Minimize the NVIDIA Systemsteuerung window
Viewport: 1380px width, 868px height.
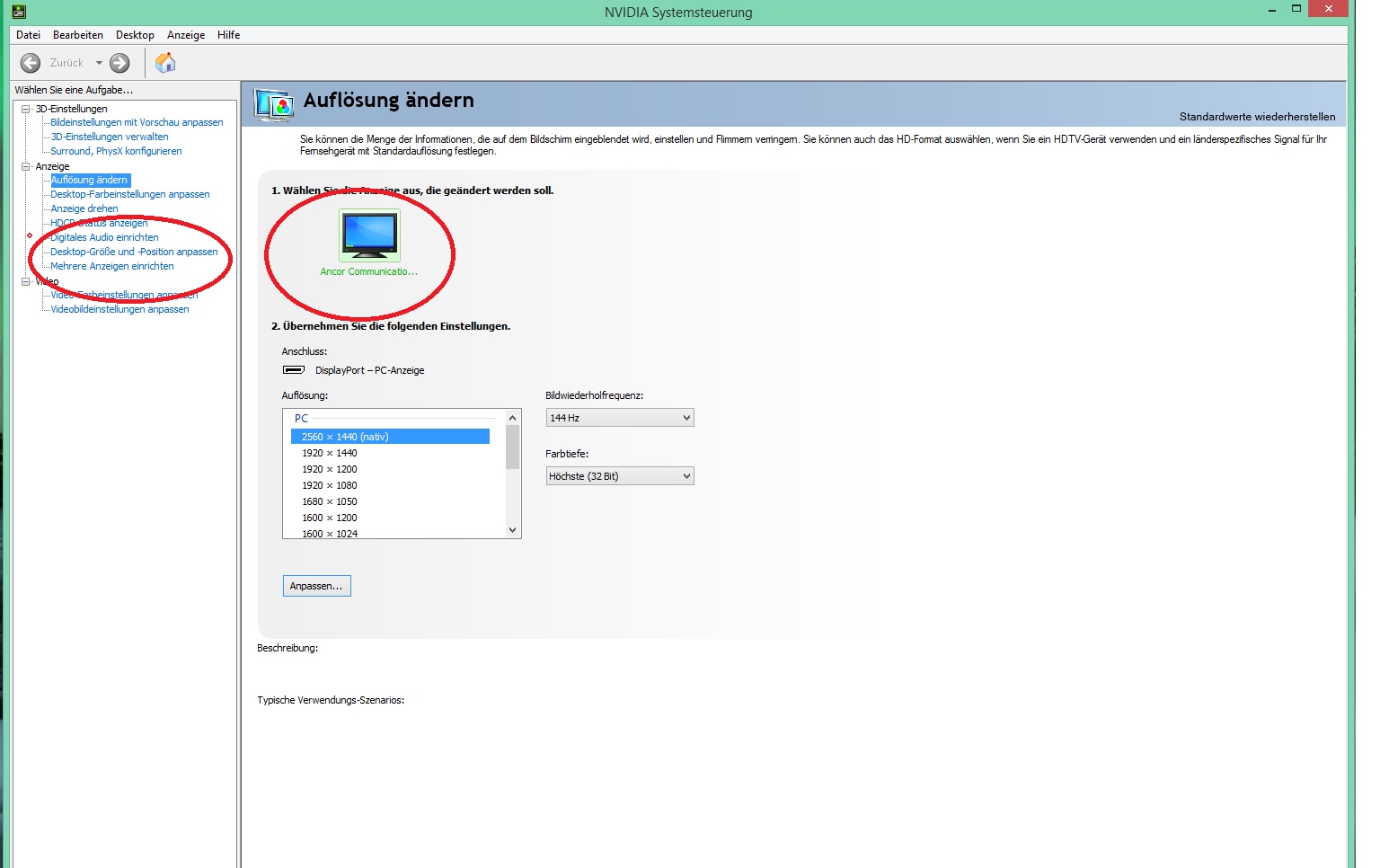(1272, 11)
